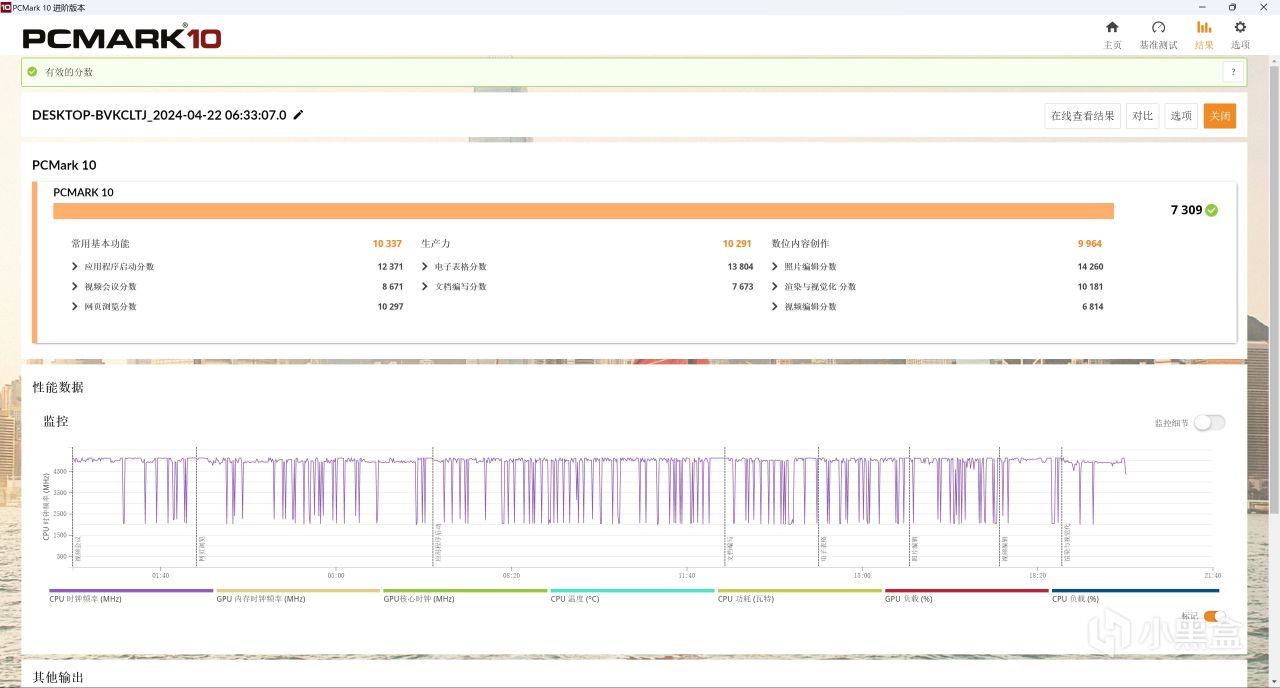The height and width of the screenshot is (688, 1280).
Task: Expand 文档编写分数 row
Action: click(425, 287)
